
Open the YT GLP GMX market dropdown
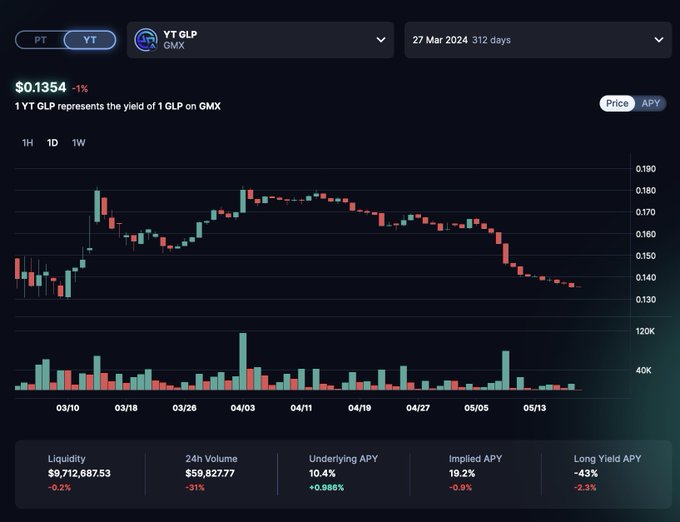[260, 40]
